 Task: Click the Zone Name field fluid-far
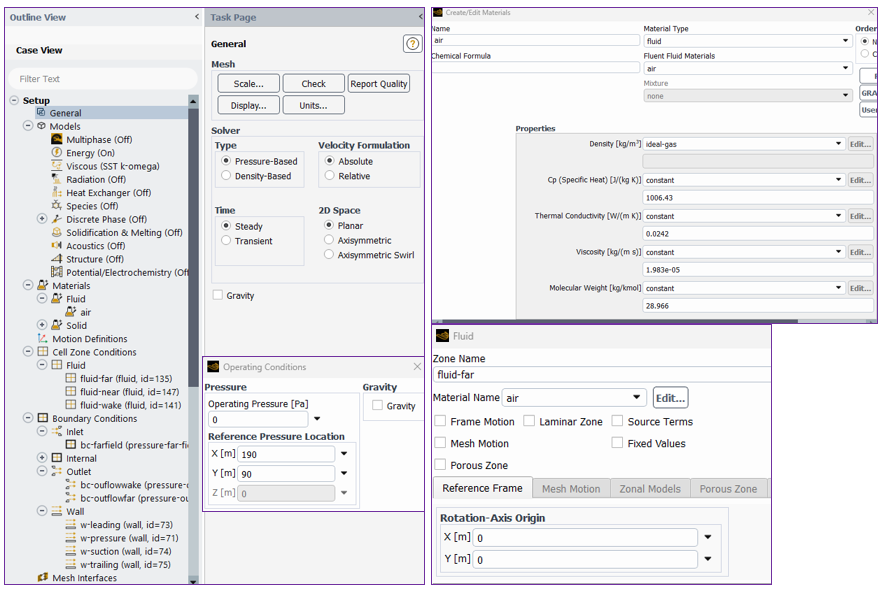(x=601, y=374)
